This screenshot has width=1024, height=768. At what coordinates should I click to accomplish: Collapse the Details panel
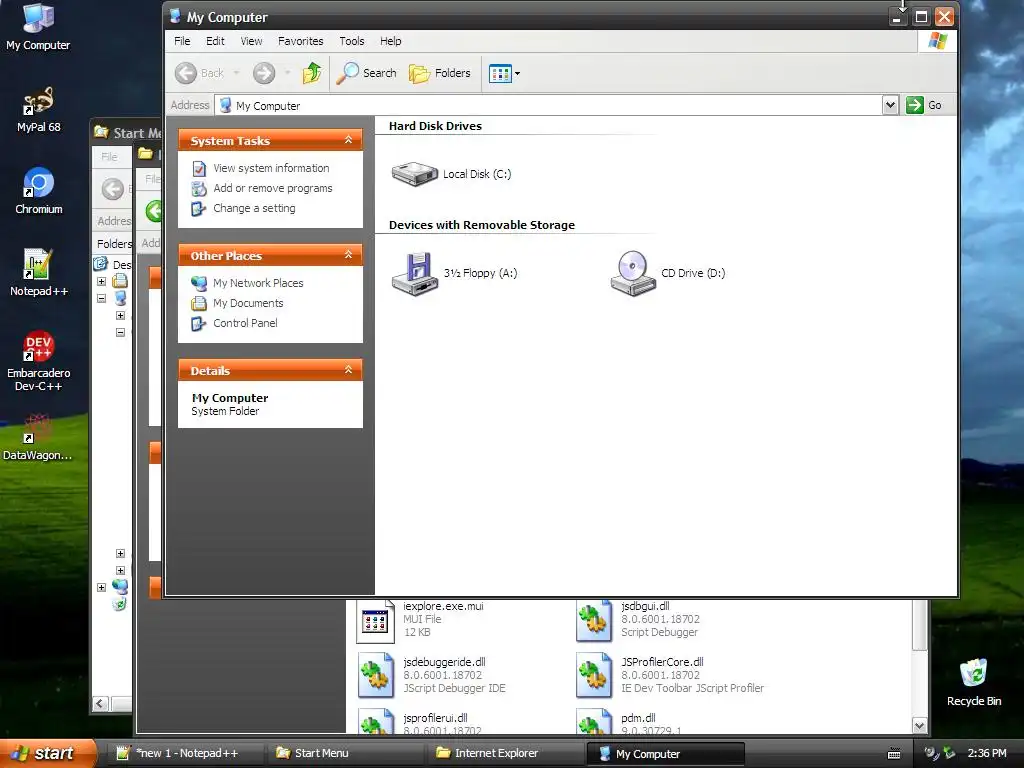(348, 370)
